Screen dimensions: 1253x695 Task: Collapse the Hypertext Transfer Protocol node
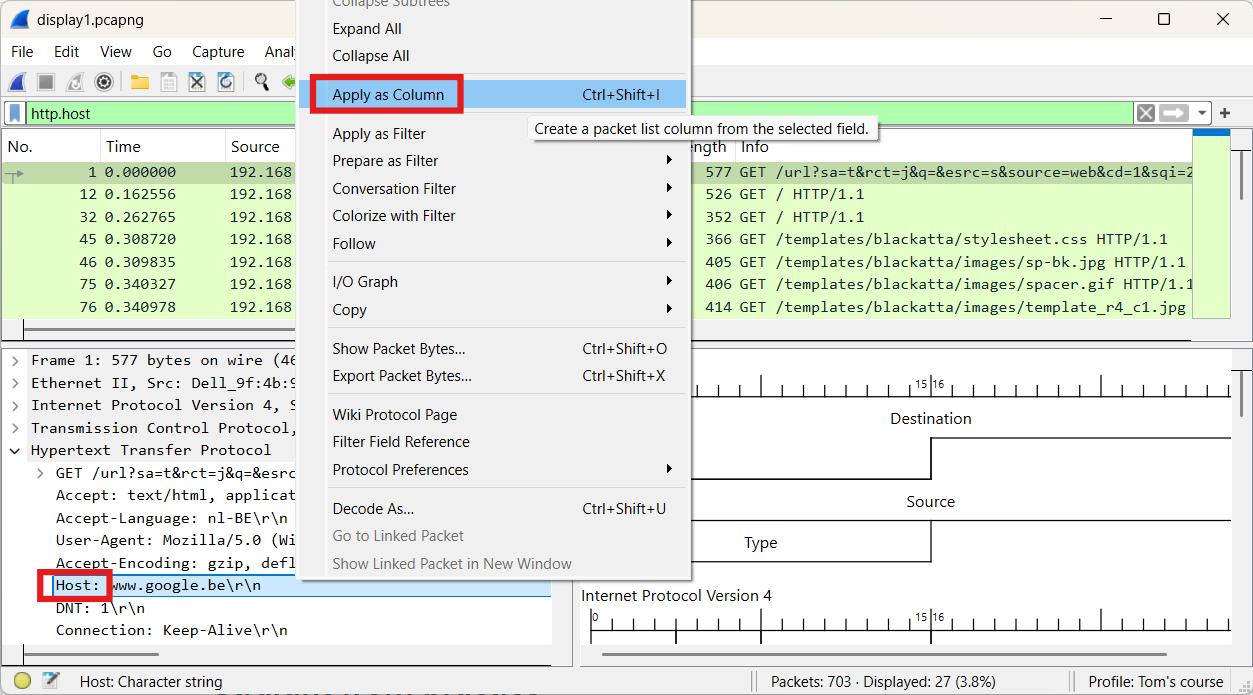coord(15,450)
